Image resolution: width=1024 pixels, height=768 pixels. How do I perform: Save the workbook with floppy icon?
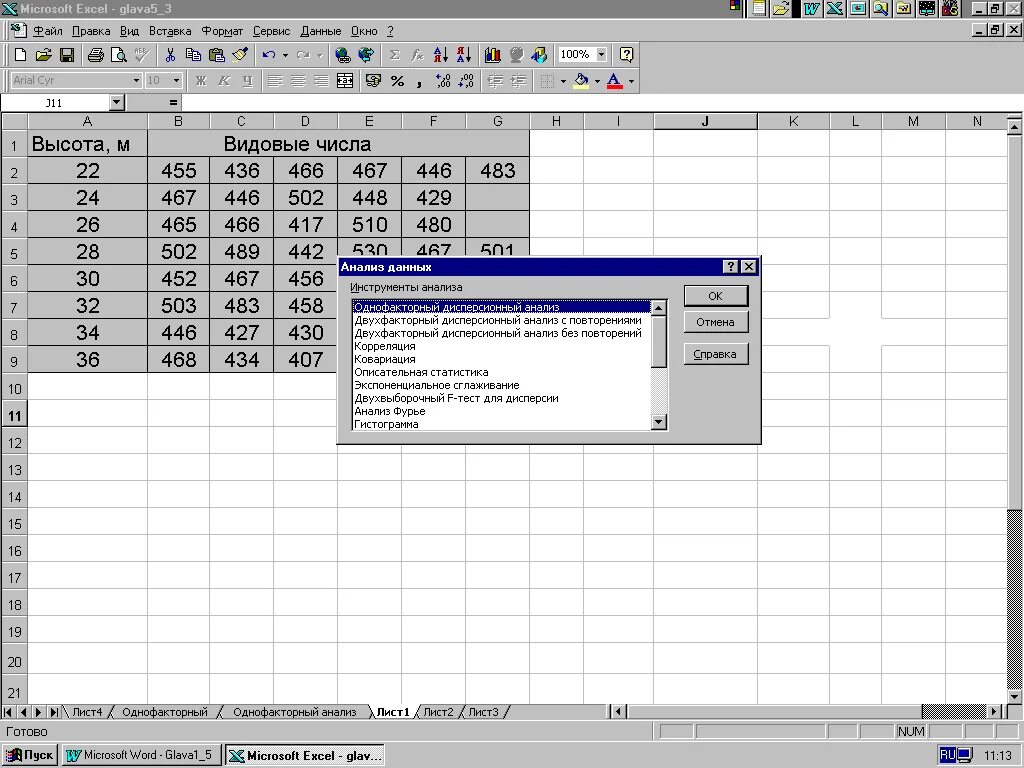(67, 55)
